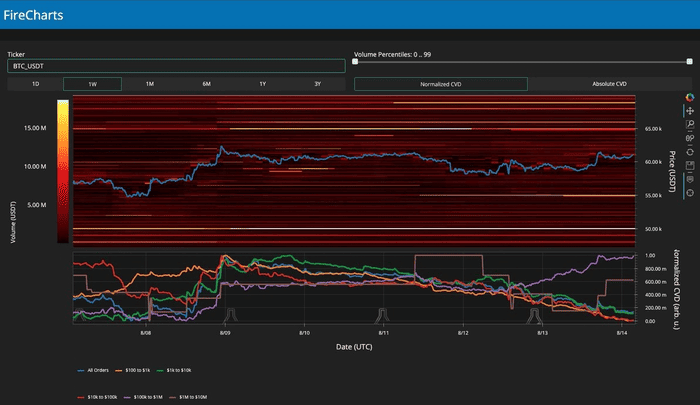
Task: Click the '8/08' date tick label
Action: point(146,333)
